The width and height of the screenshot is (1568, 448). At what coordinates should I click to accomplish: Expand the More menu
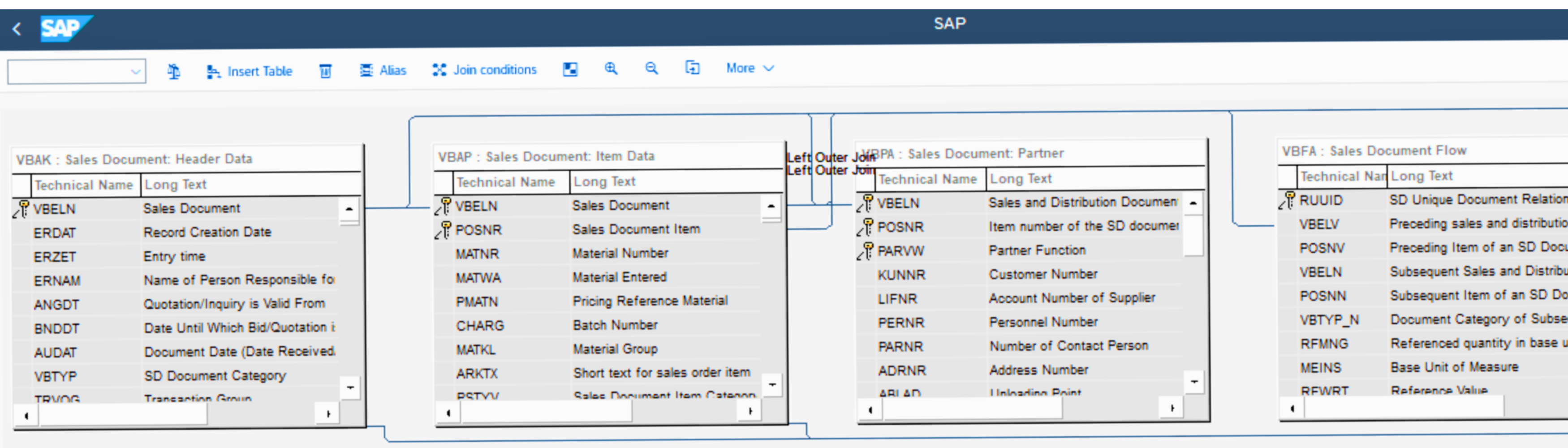[750, 68]
